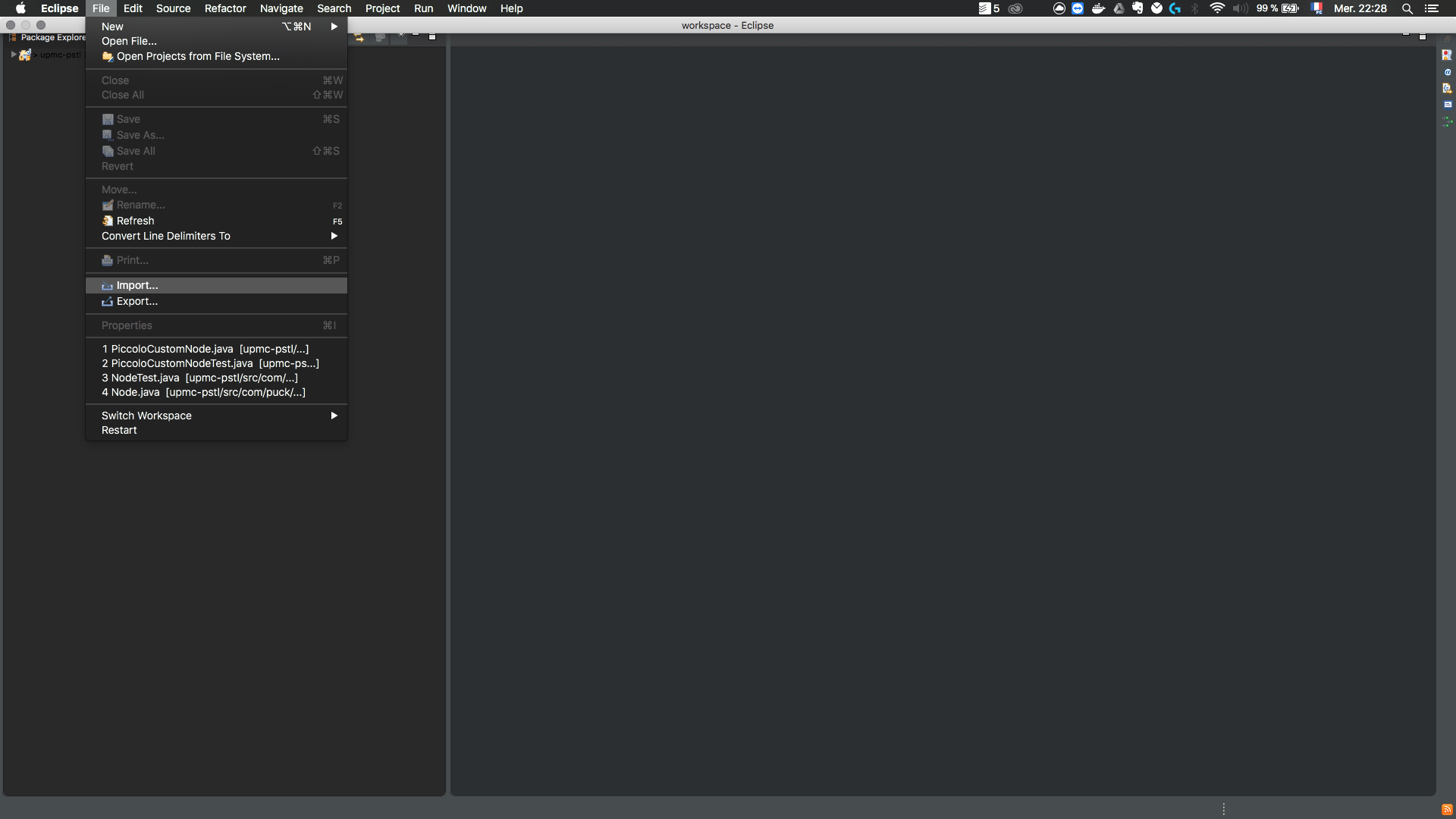Click the clock showing Mer. 22:28
1456x819 pixels.
pos(1360,8)
